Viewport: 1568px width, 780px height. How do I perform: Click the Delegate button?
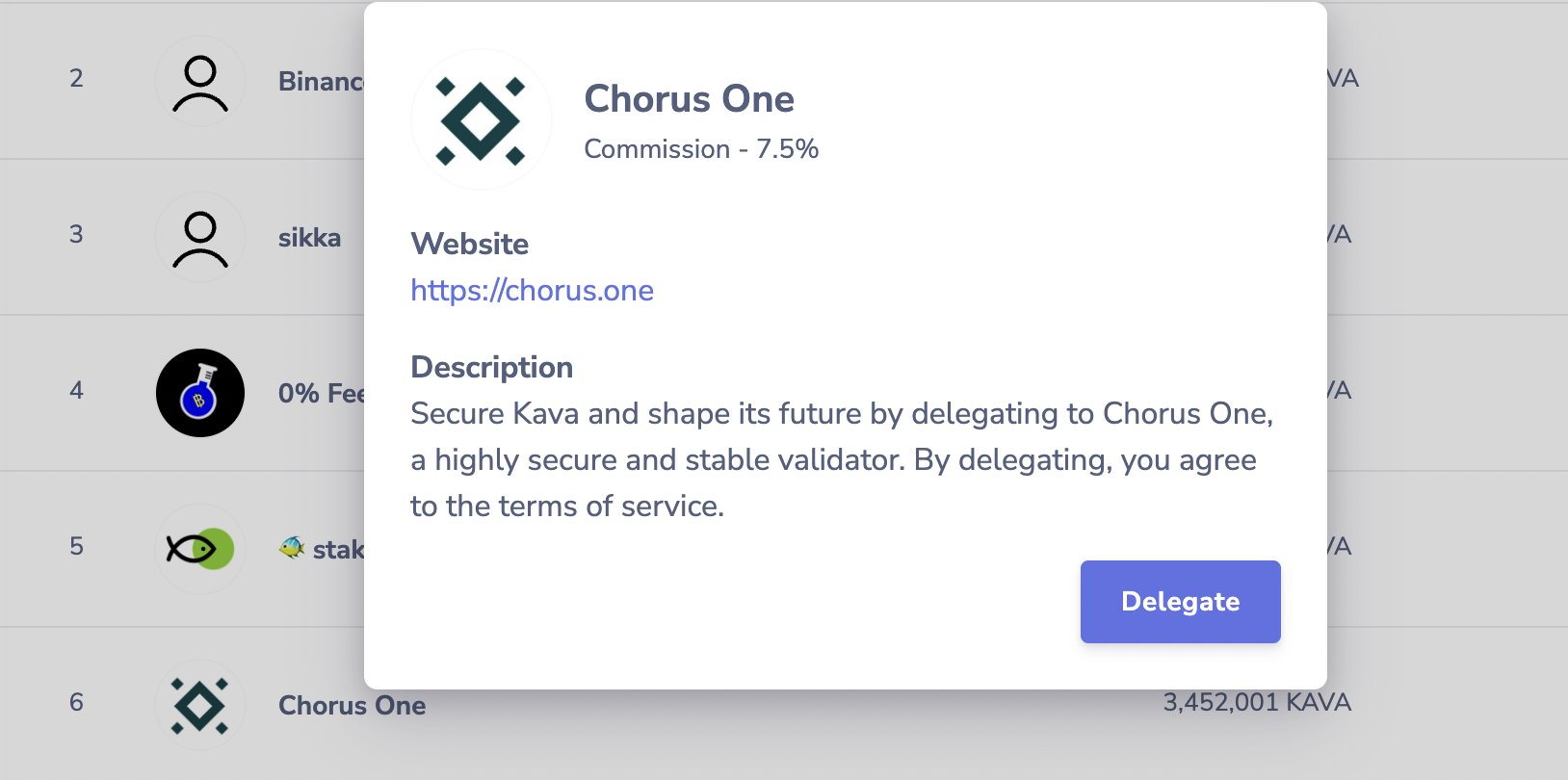tap(1180, 602)
